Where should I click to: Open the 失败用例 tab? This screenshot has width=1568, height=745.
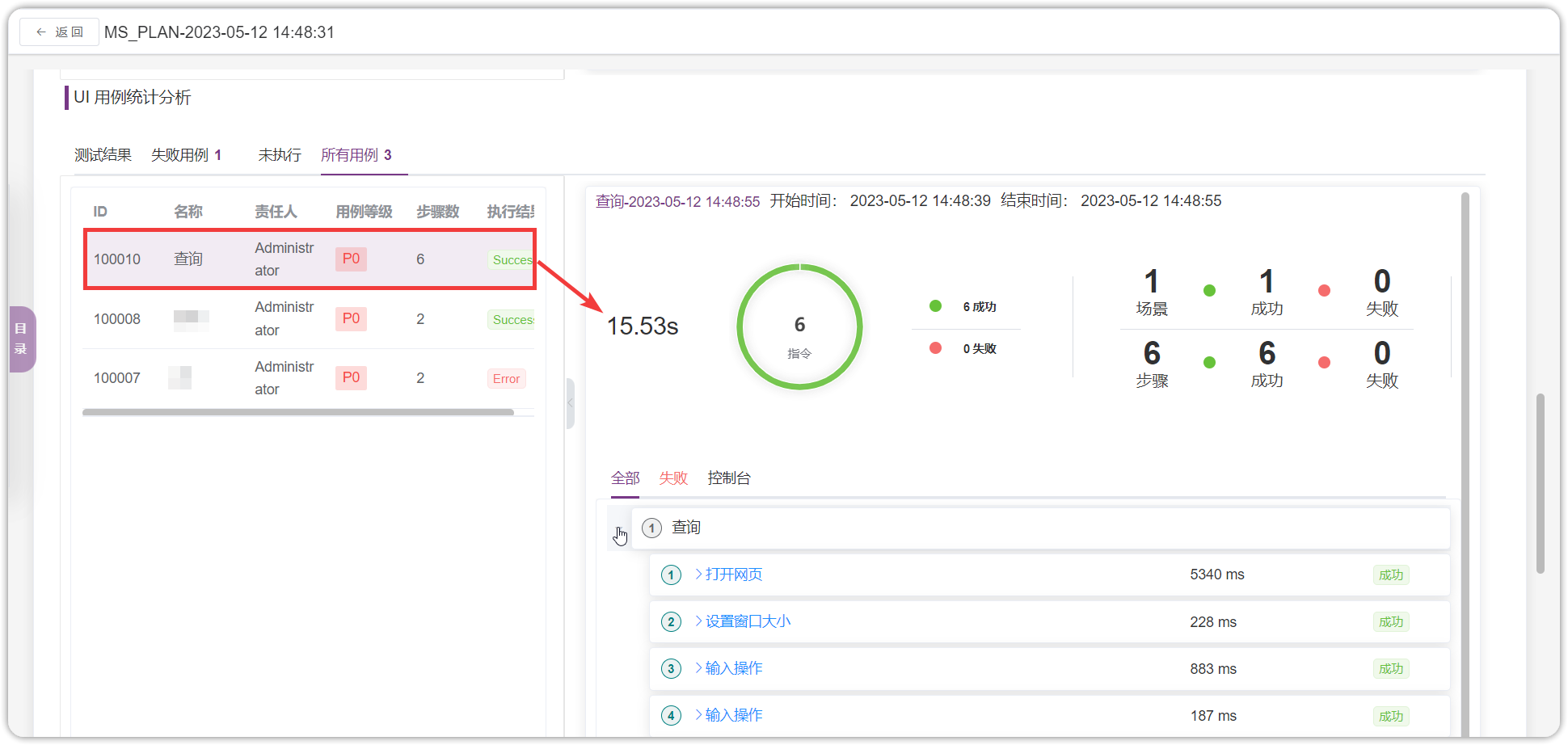pyautogui.click(x=187, y=155)
